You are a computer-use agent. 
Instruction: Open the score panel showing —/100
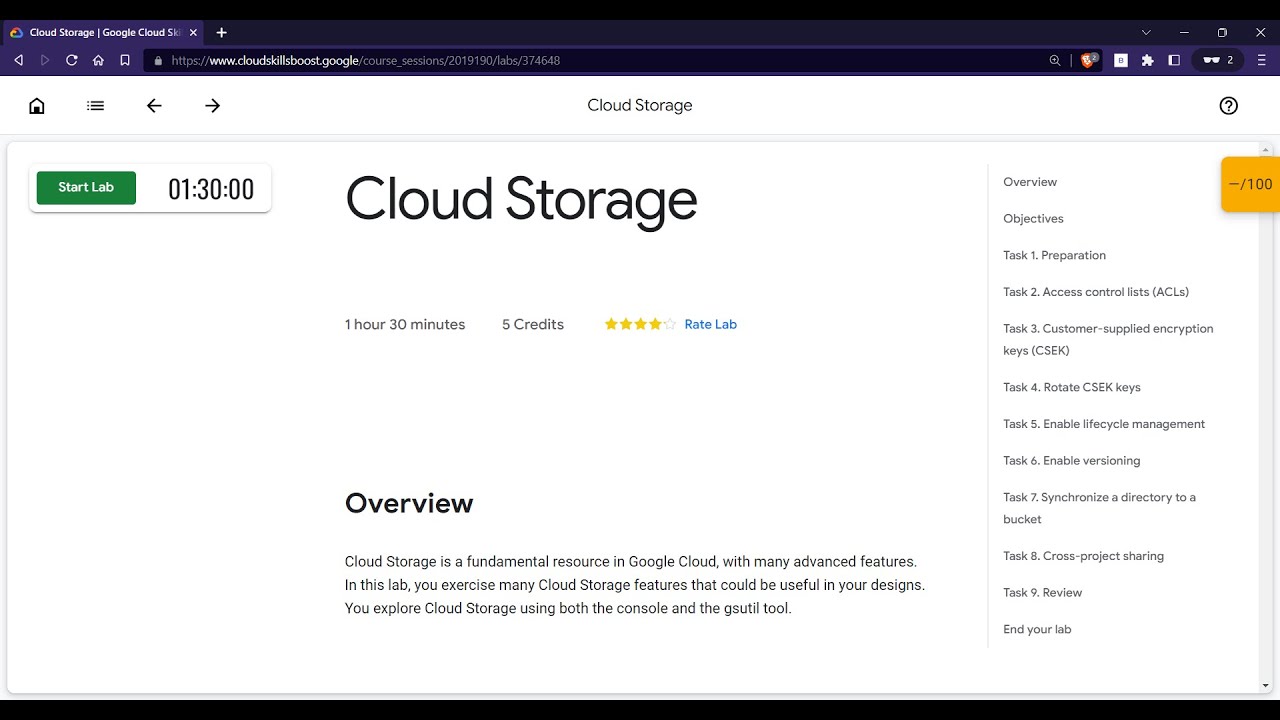point(1250,184)
